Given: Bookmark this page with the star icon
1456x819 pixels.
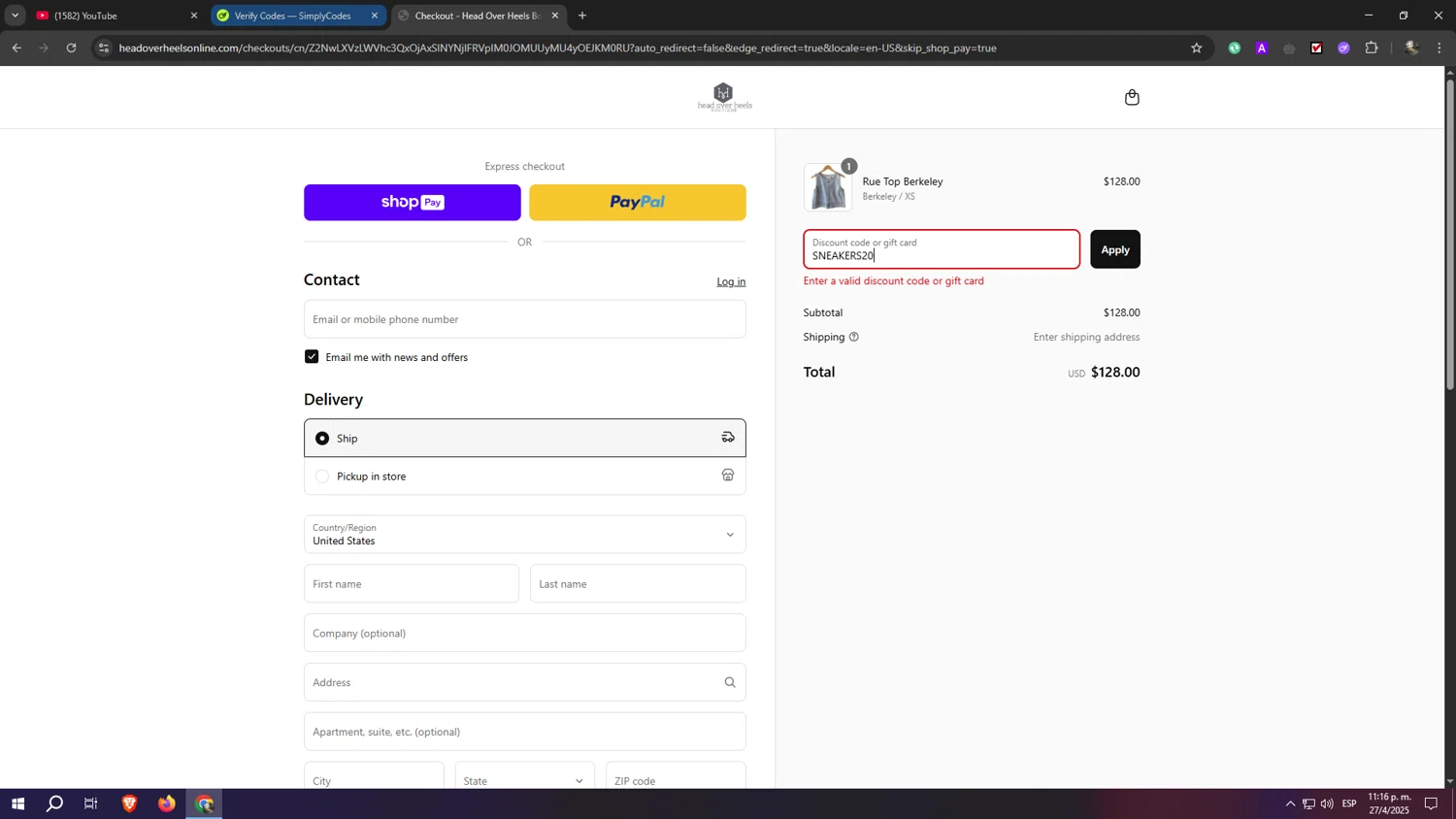Looking at the screenshot, I should coord(1196,48).
